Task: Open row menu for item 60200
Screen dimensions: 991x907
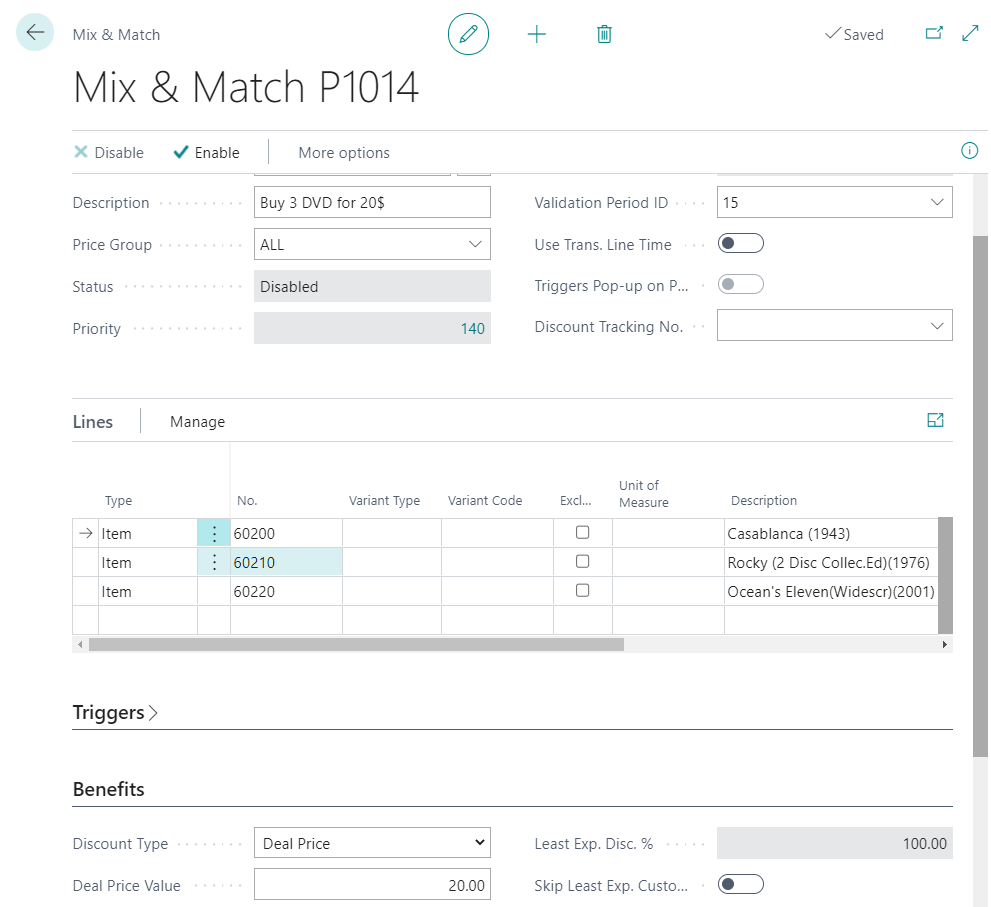Action: pyautogui.click(x=214, y=533)
